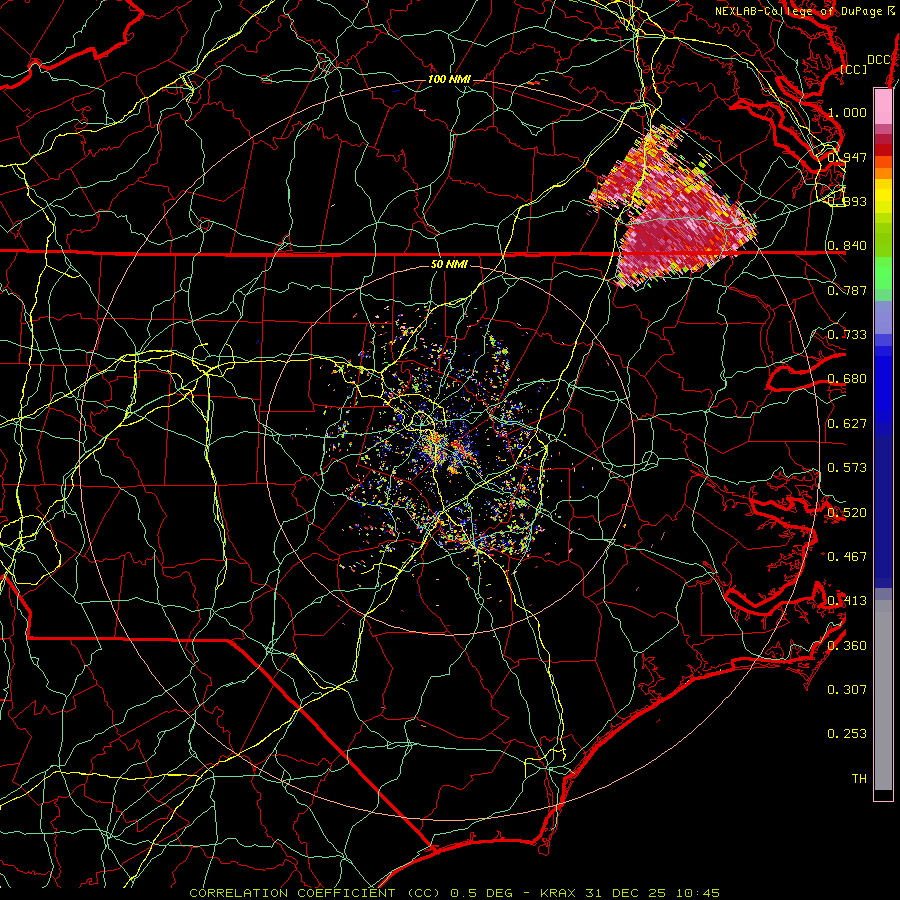Click the 100 NMI range ring label
The width and height of the screenshot is (900, 900).
tap(449, 79)
